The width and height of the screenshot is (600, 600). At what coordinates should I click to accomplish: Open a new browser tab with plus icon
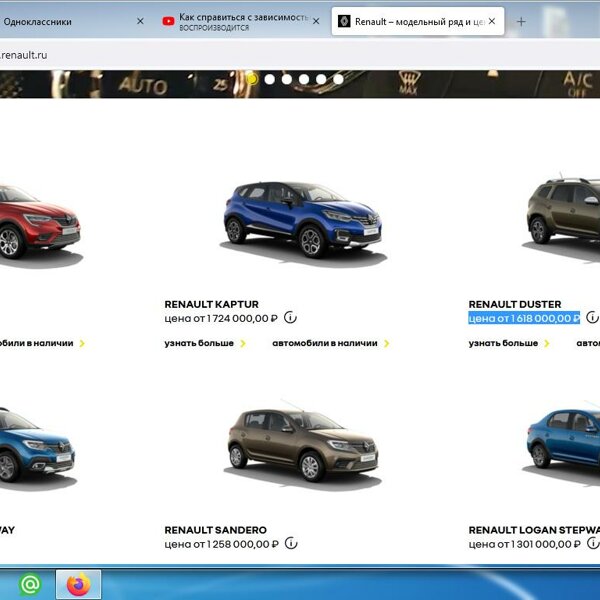(521, 22)
